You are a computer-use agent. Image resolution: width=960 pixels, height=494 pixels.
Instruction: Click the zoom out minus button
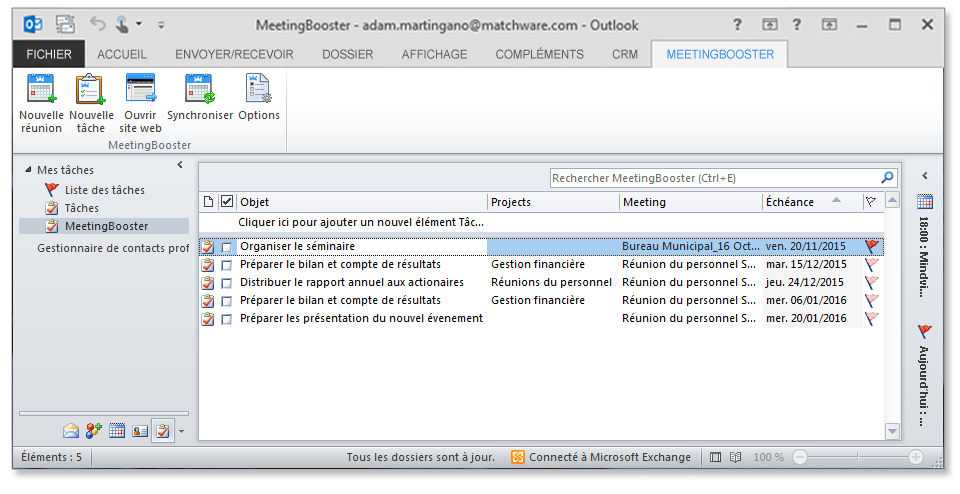pos(800,457)
